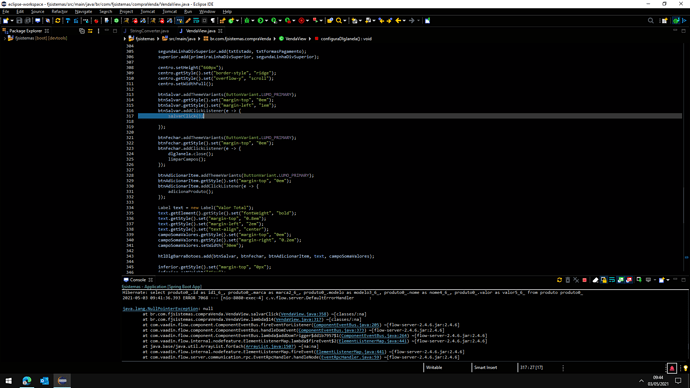Toggle Show Console on standard output
This screenshot has height=388, width=690.
(620, 280)
